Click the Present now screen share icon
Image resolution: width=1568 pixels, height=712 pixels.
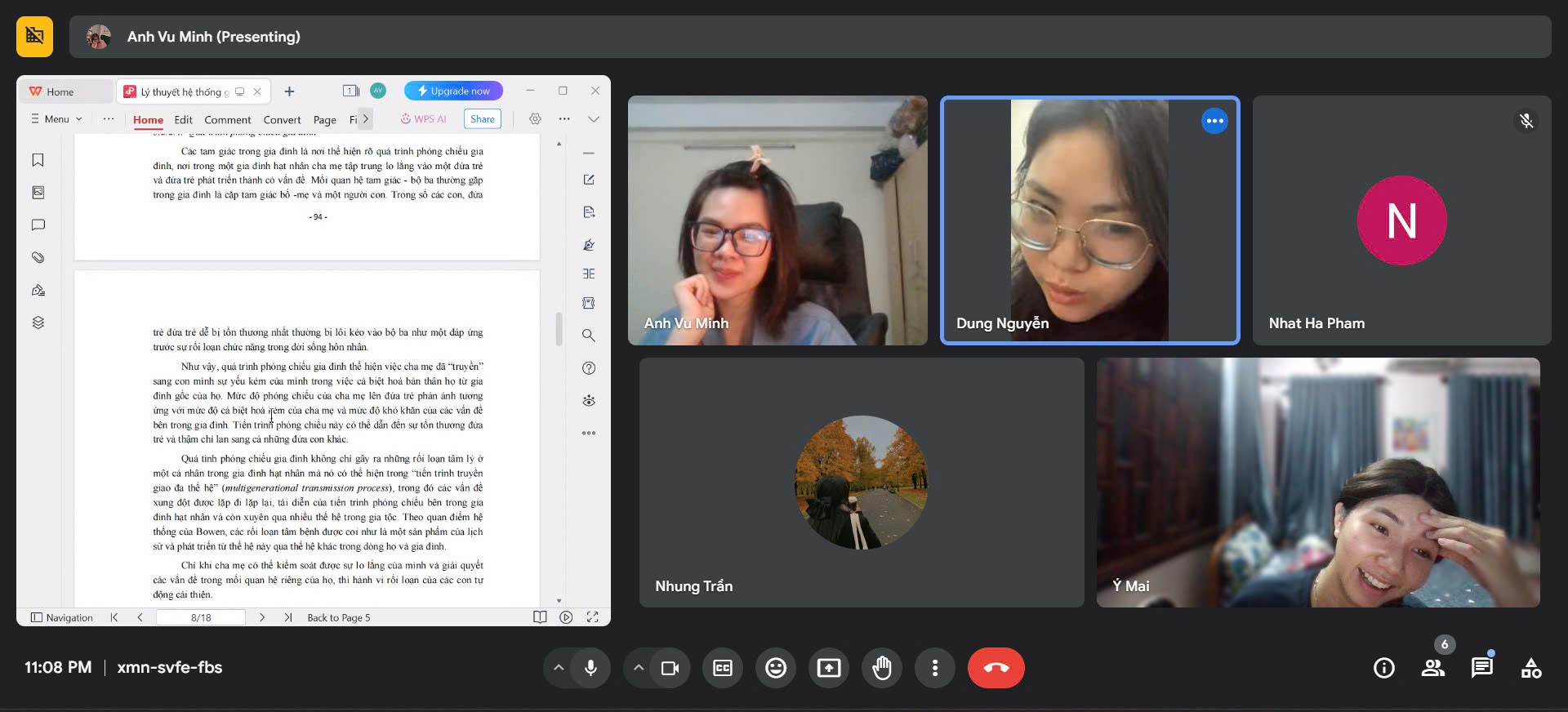tap(828, 668)
